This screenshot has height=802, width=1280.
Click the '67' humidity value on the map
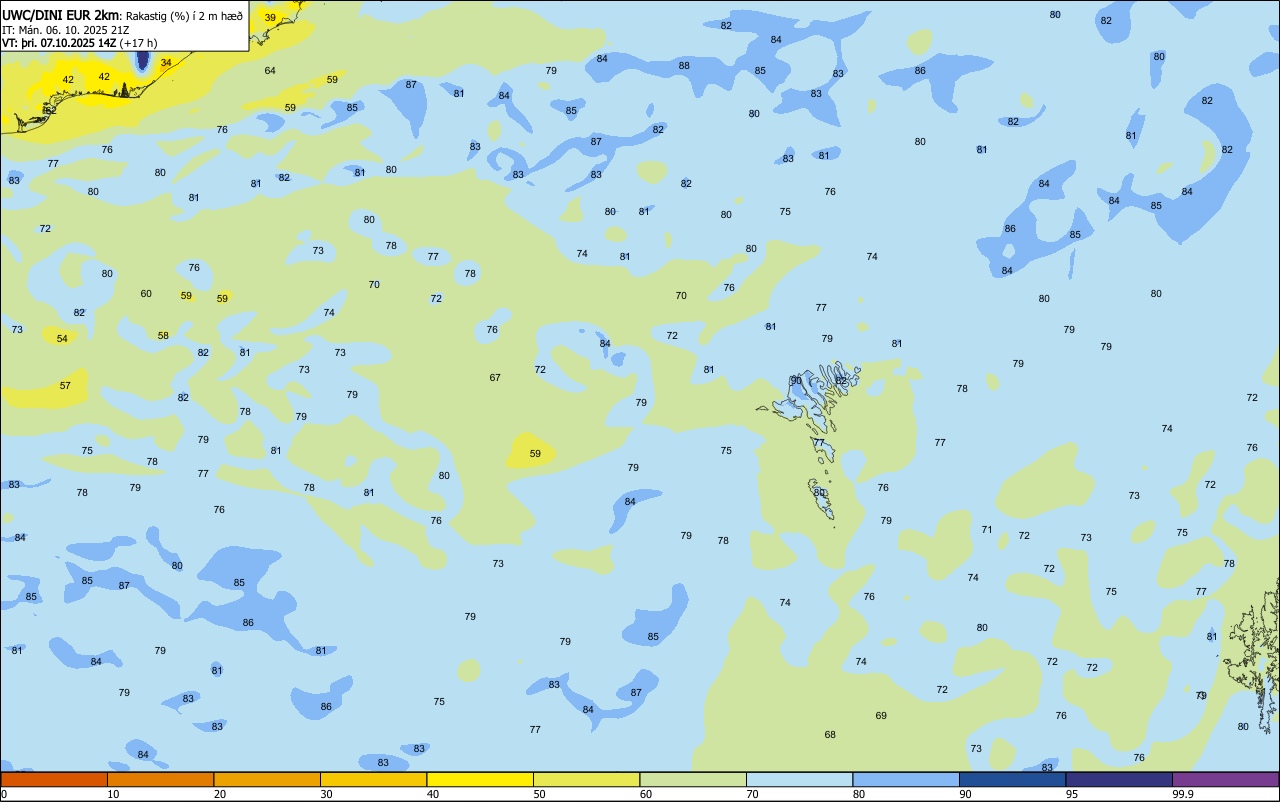495,378
